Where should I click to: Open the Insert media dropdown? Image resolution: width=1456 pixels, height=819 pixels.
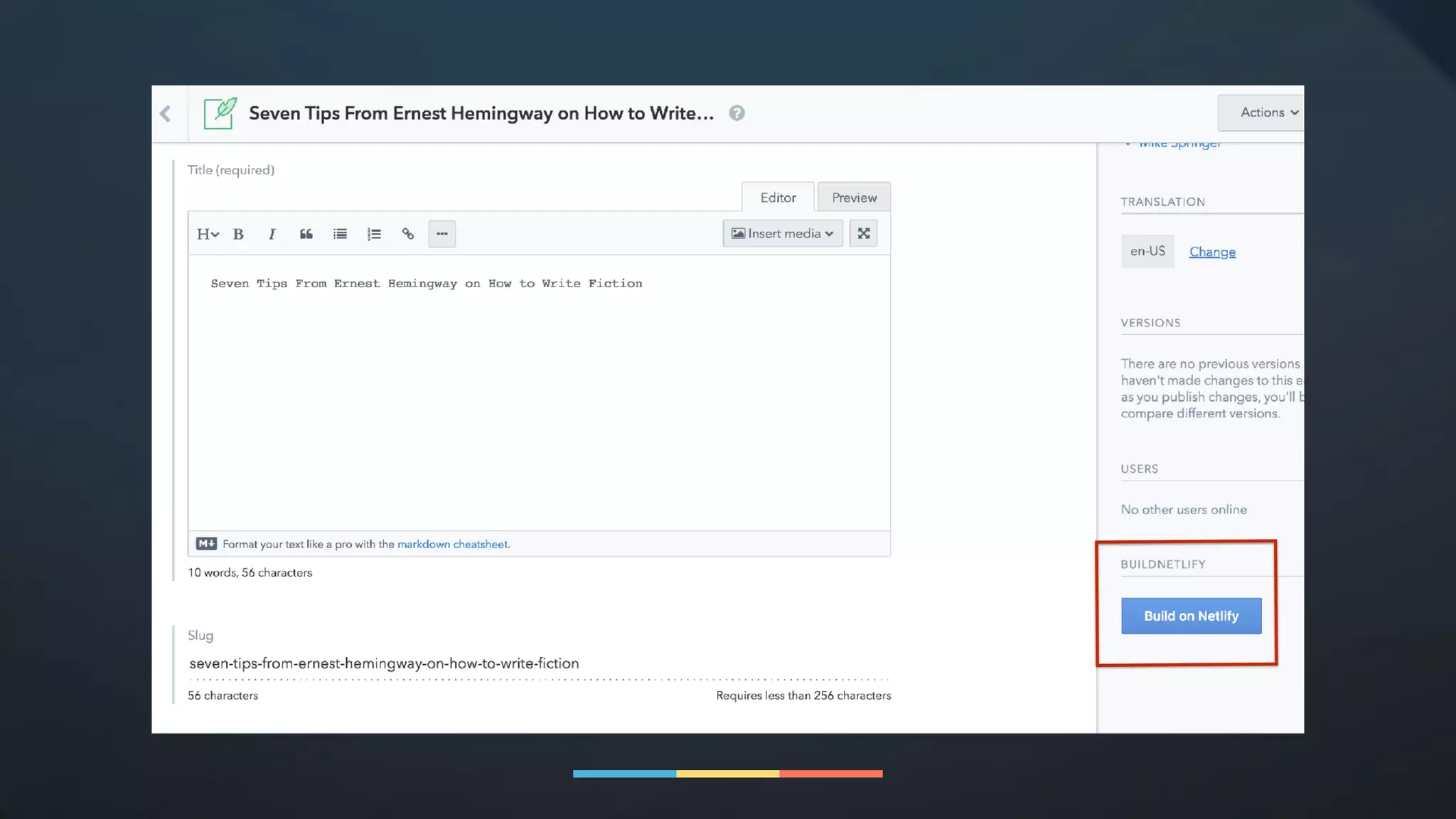[x=782, y=233]
